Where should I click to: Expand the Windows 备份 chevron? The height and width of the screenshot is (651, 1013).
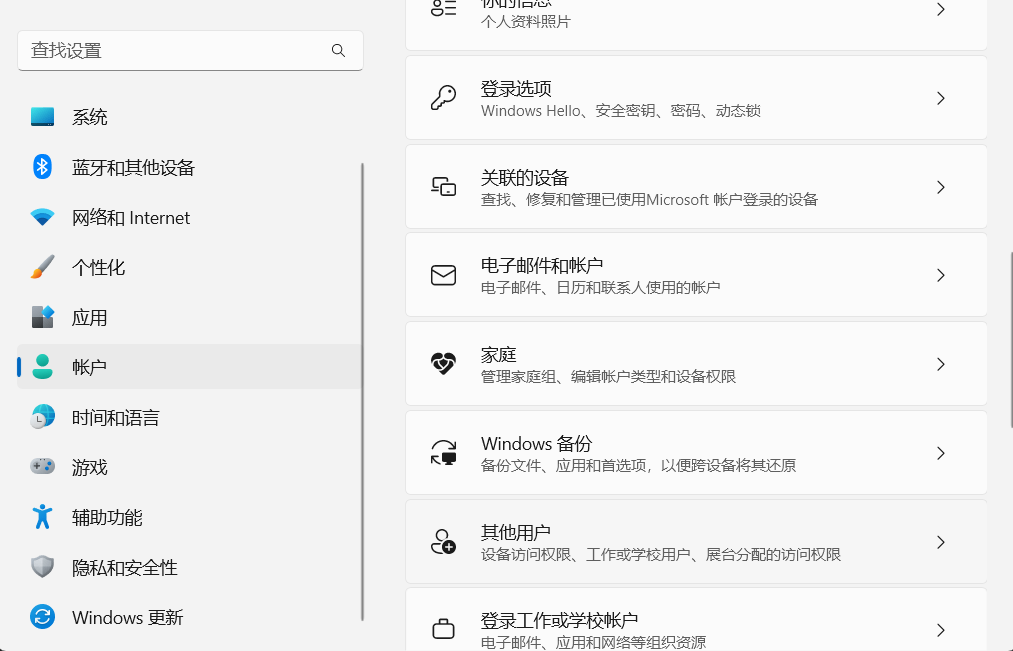pos(940,452)
